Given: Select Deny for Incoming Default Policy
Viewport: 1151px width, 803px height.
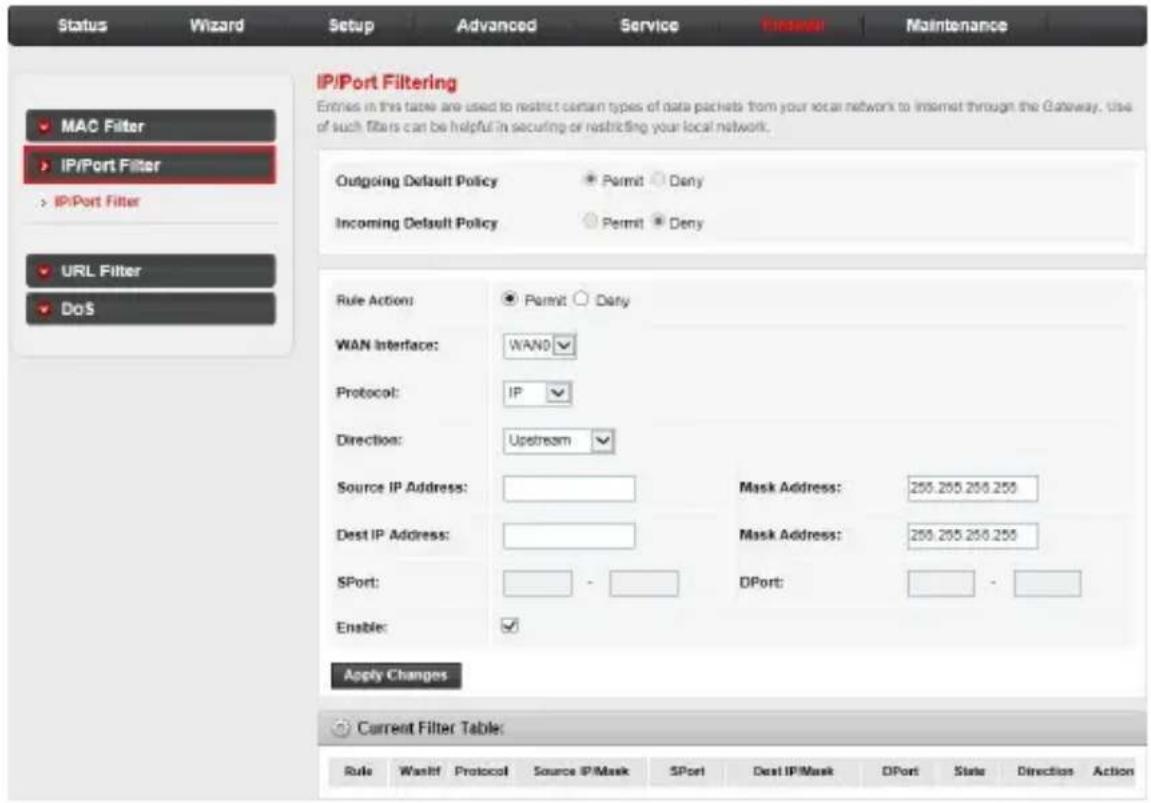Looking at the screenshot, I should tap(658, 221).
